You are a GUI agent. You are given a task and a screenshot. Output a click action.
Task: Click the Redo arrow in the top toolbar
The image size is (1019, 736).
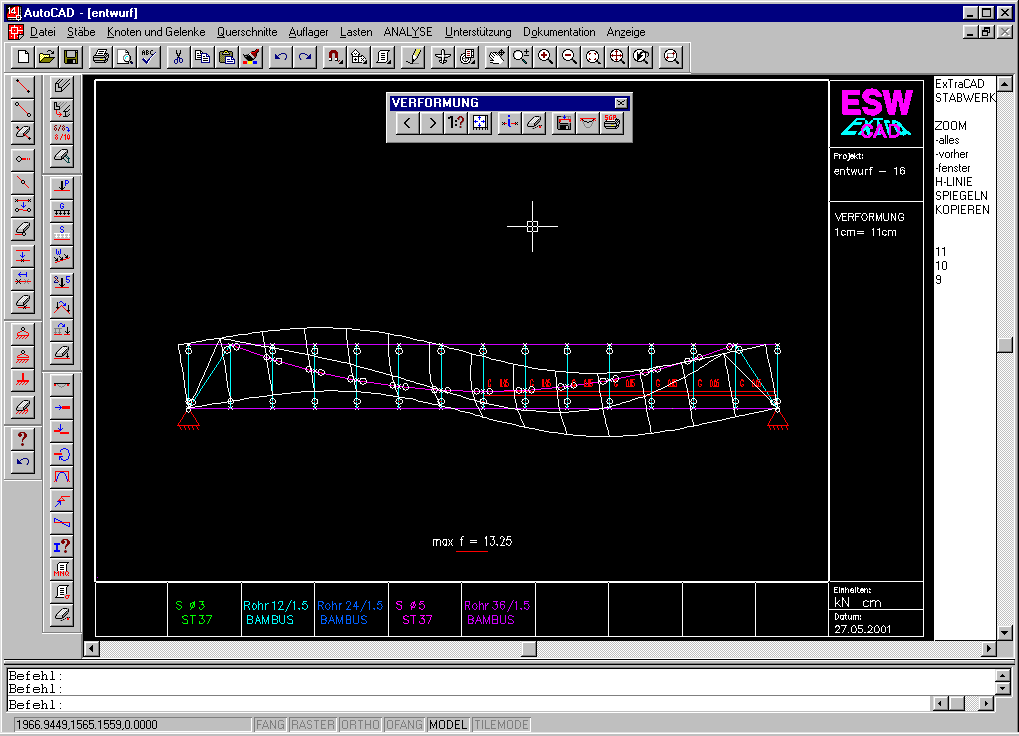pos(305,57)
